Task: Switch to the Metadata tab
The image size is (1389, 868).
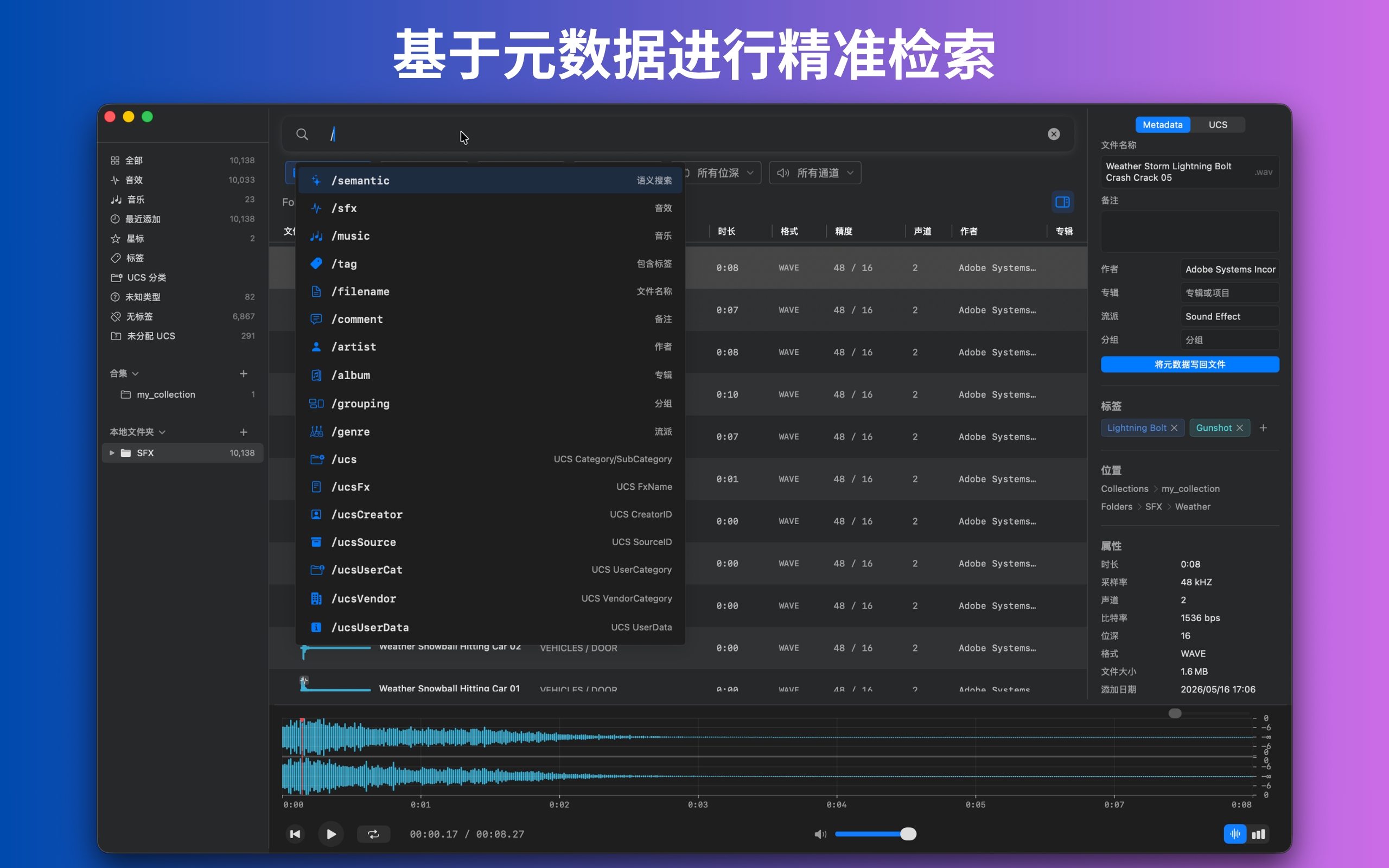Action: click(x=1162, y=125)
